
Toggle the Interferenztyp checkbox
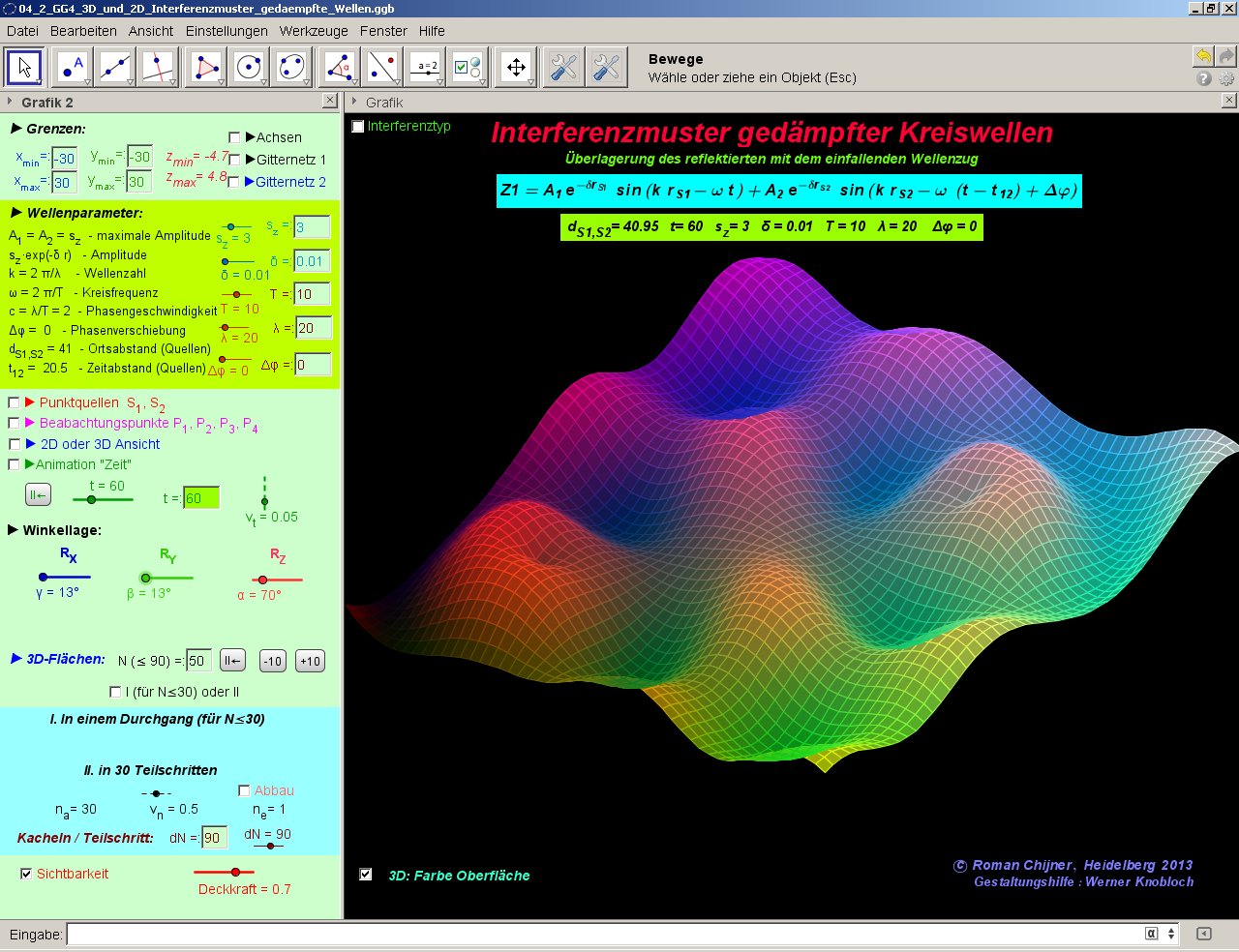click(x=358, y=127)
